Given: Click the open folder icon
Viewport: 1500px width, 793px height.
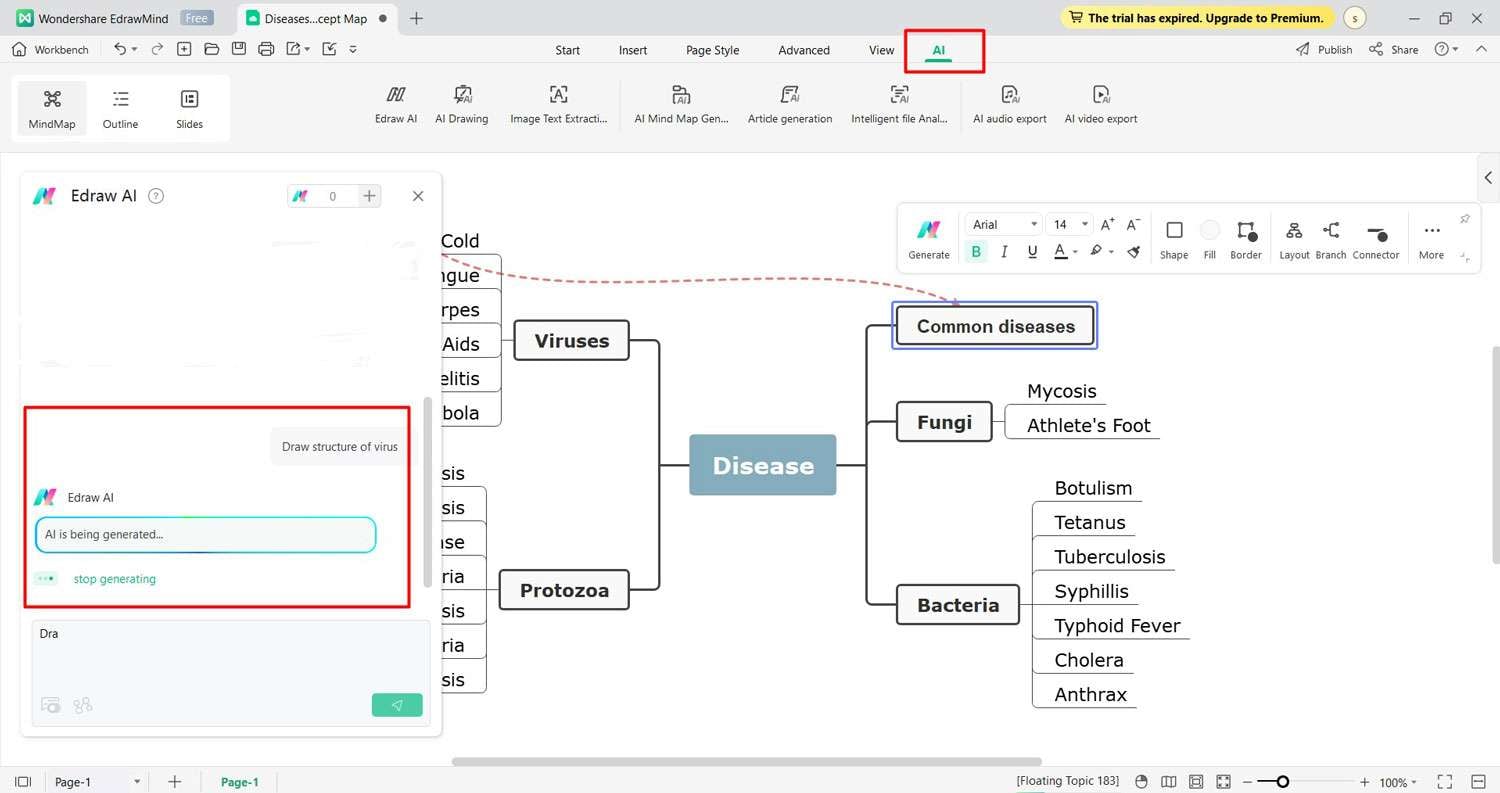Looking at the screenshot, I should click(x=211, y=49).
